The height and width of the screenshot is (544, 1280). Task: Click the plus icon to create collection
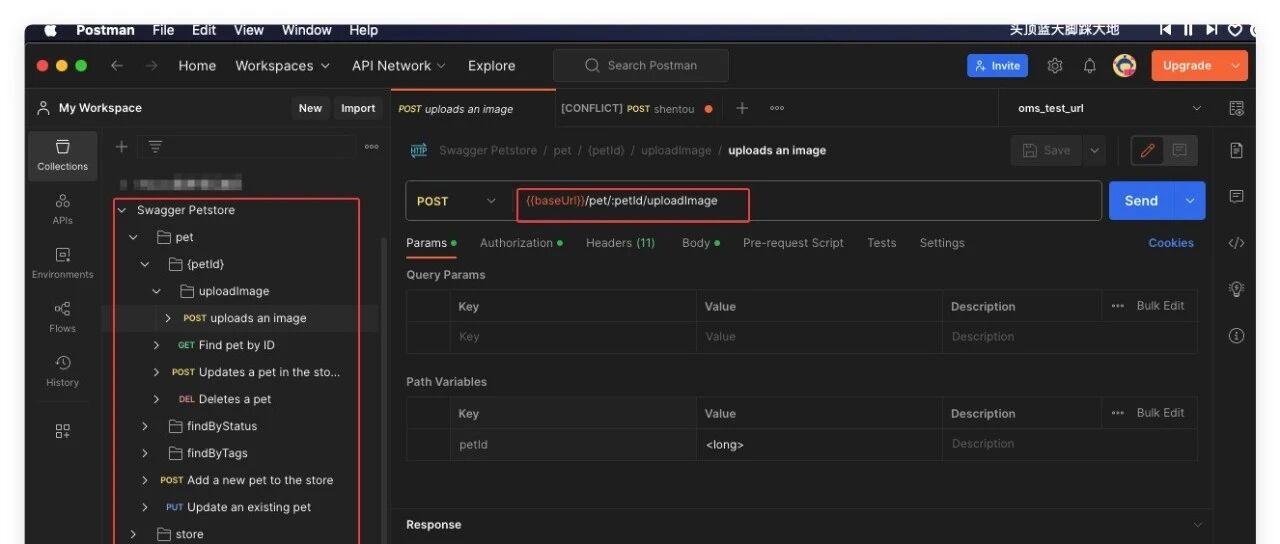(x=121, y=147)
